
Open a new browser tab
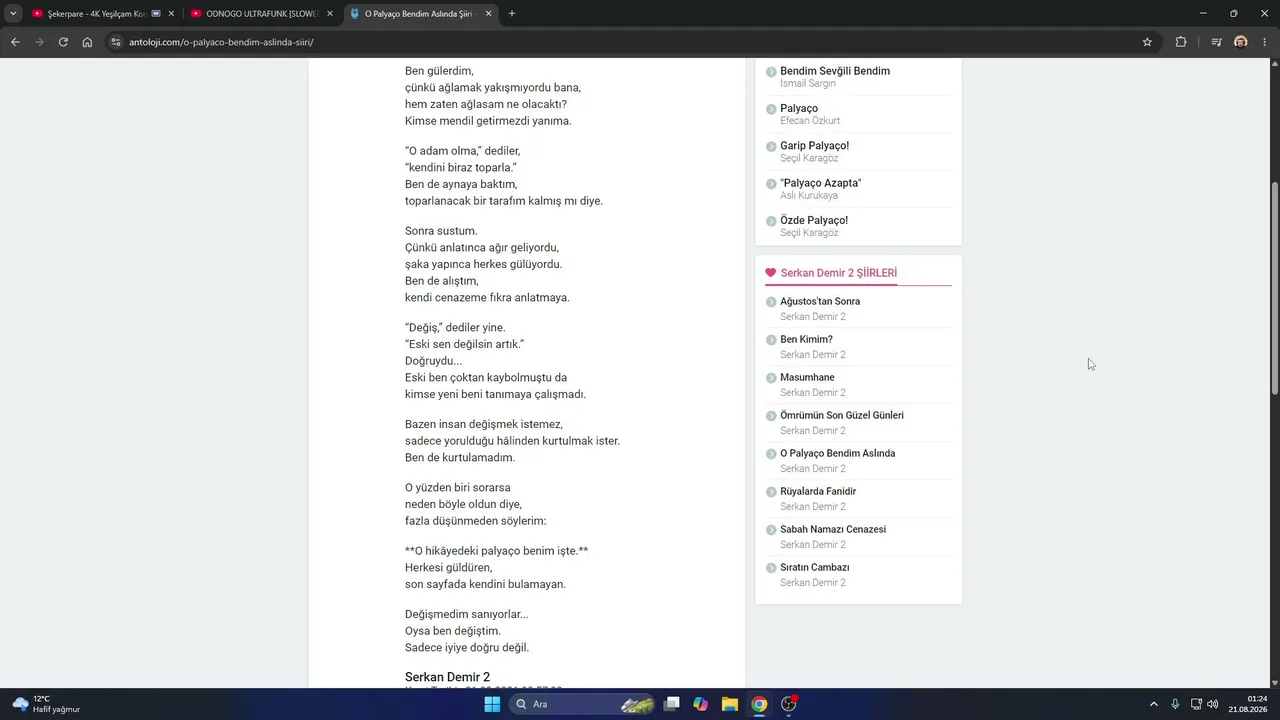coord(512,14)
